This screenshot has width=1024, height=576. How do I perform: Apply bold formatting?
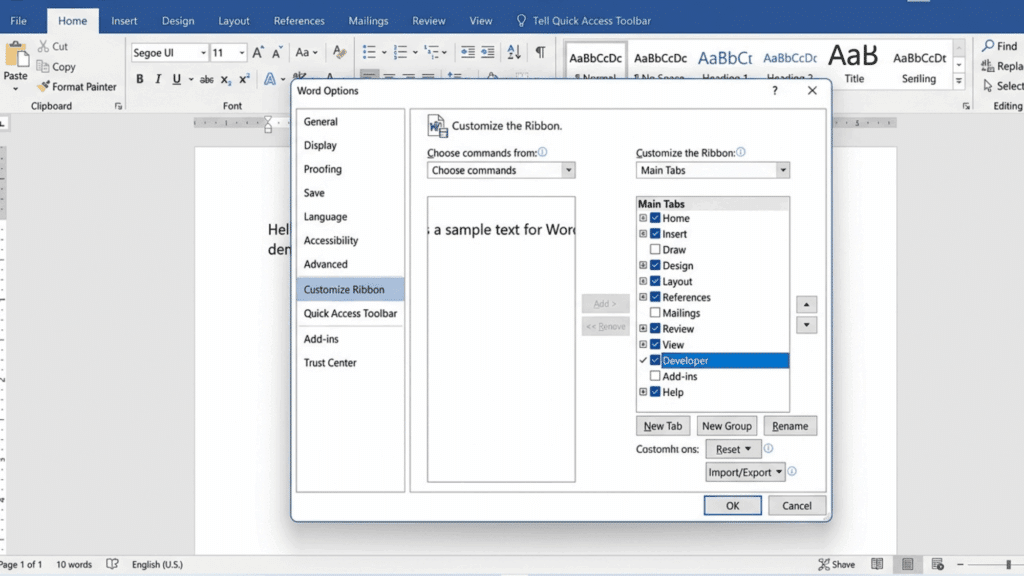click(141, 79)
